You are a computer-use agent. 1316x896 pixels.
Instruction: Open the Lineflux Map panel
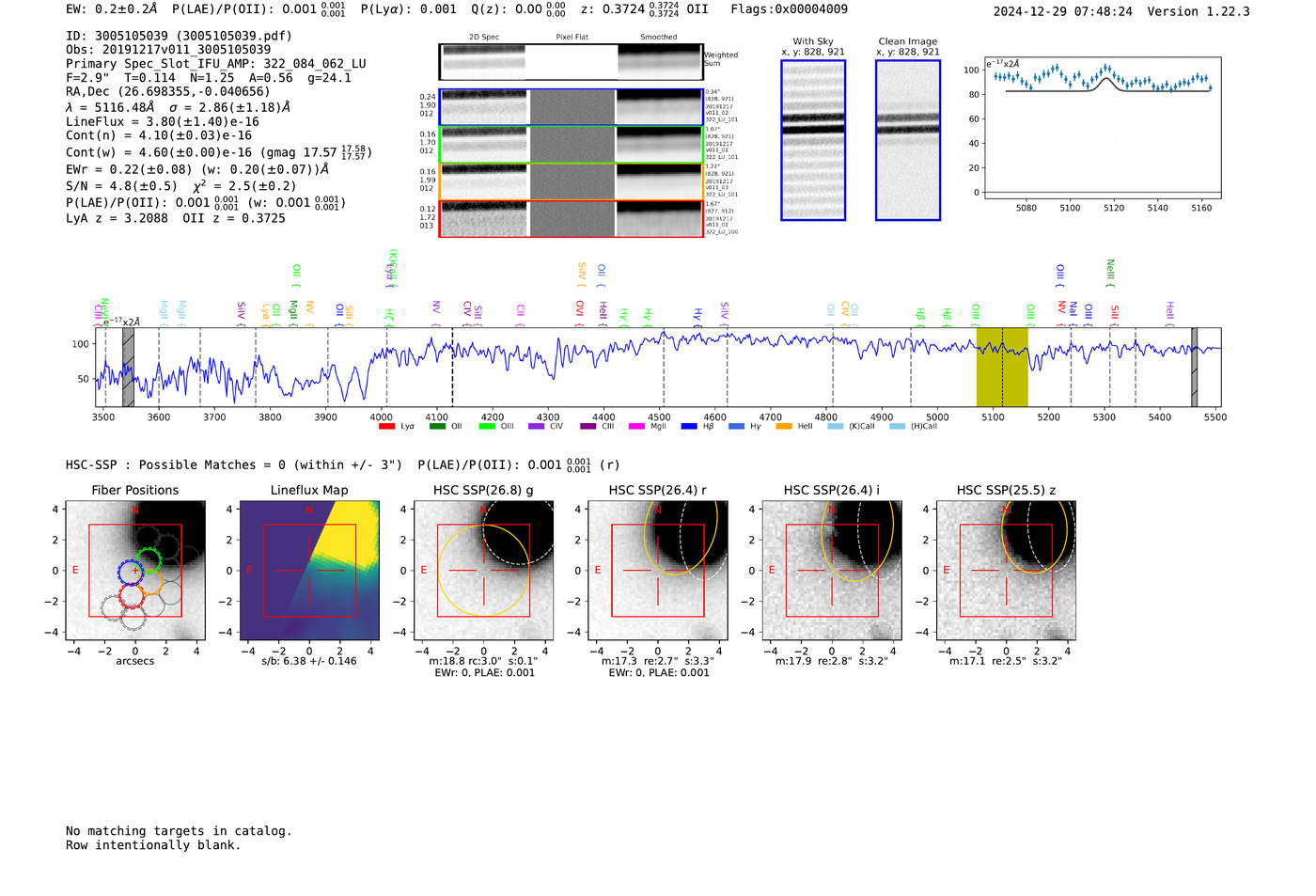pyautogui.click(x=309, y=571)
